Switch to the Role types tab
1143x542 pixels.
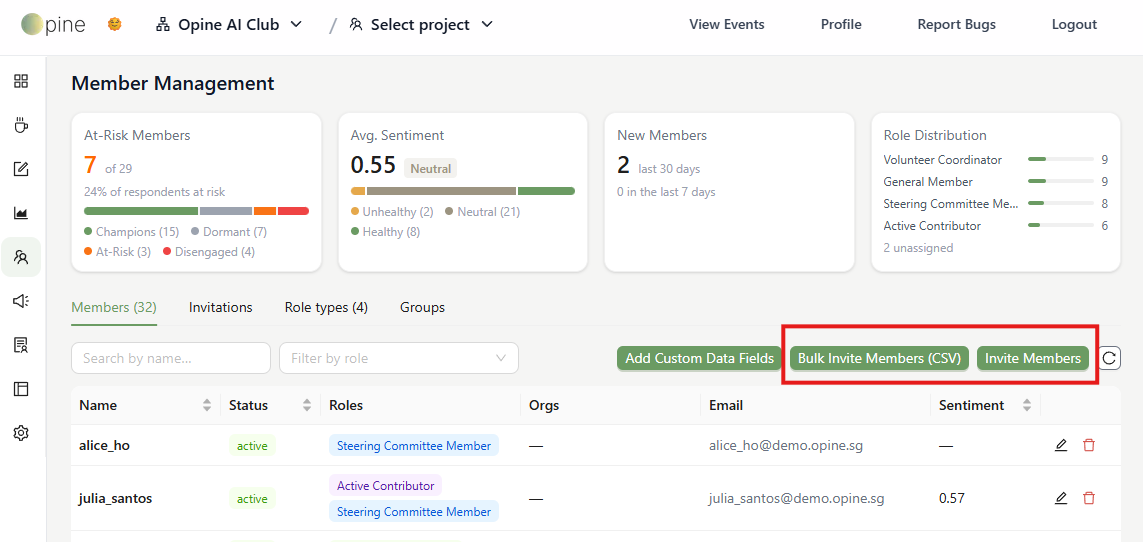pos(326,307)
